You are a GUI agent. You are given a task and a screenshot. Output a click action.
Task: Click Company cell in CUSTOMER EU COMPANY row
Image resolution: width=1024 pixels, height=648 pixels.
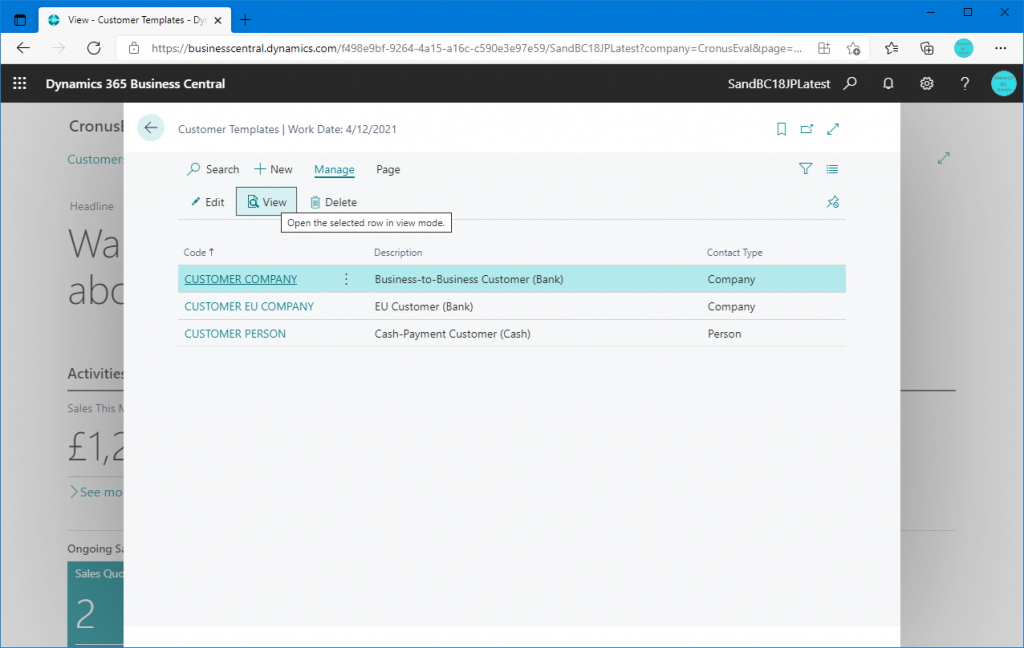click(x=731, y=306)
